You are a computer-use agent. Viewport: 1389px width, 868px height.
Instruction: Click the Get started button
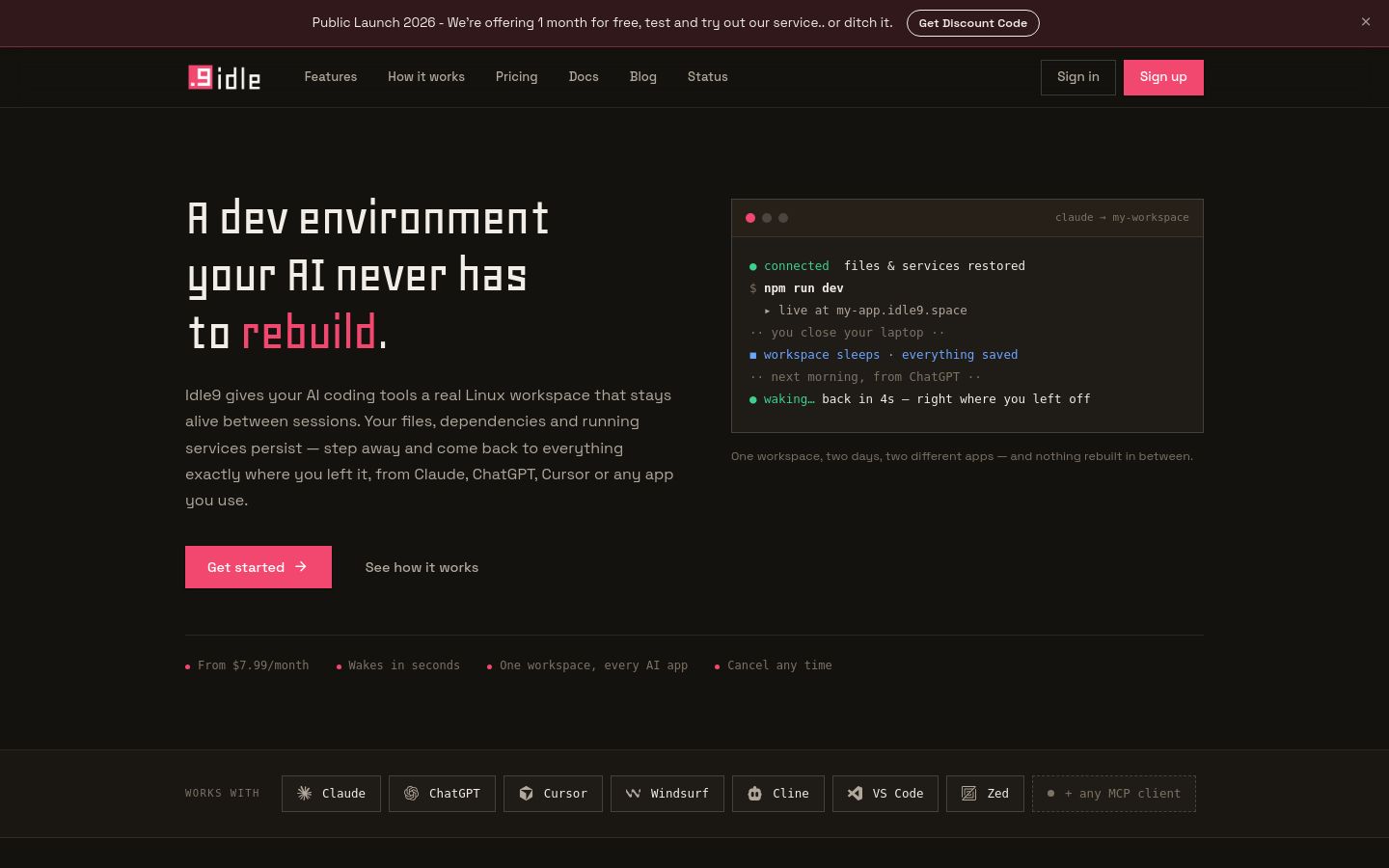pos(259,567)
